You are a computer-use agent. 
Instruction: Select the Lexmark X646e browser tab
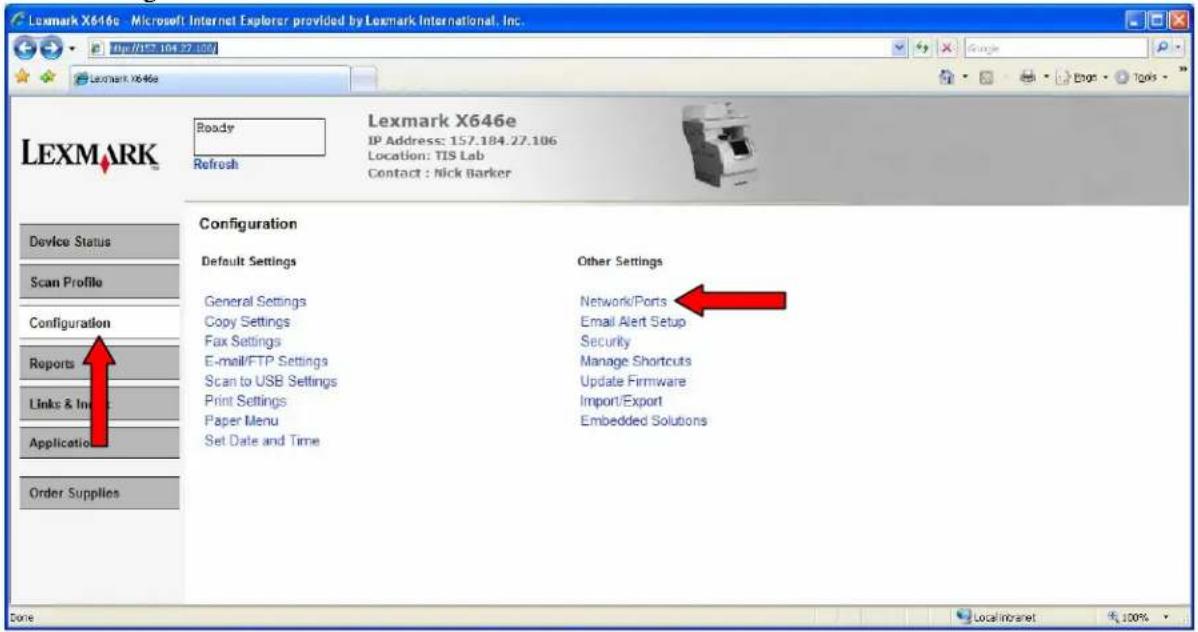tap(209, 79)
